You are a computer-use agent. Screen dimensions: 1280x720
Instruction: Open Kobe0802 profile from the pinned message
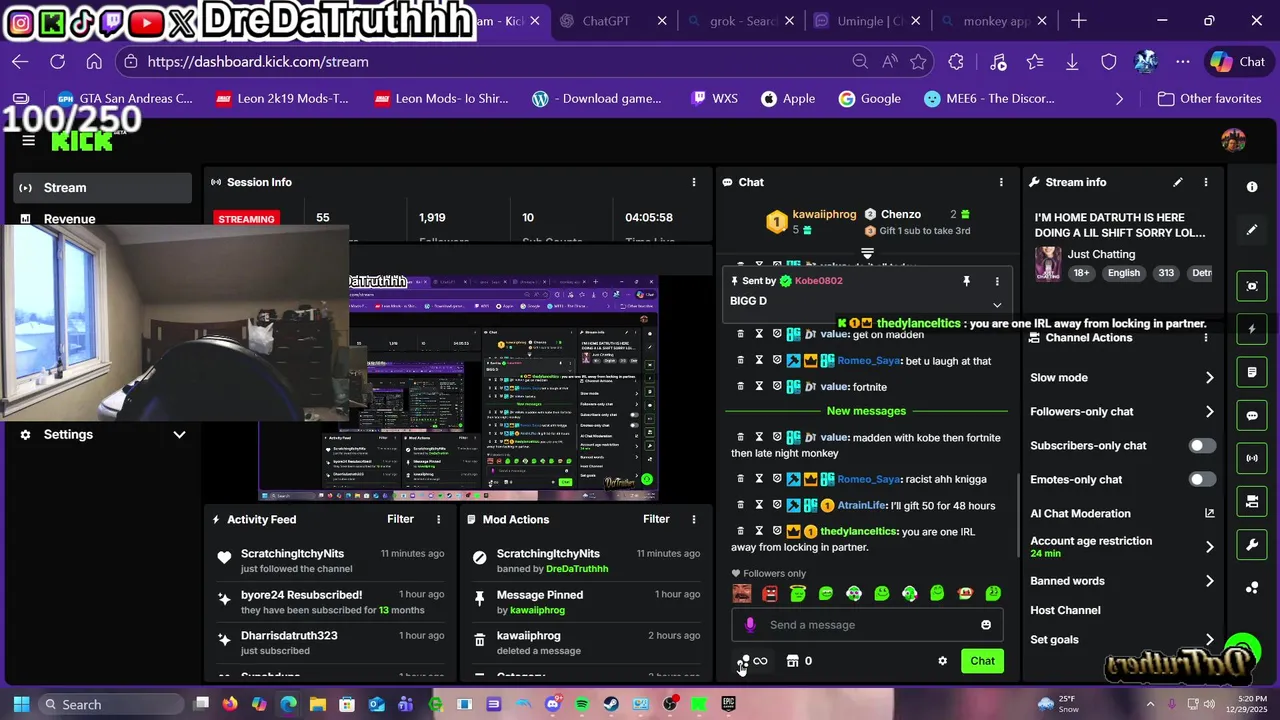tap(818, 281)
